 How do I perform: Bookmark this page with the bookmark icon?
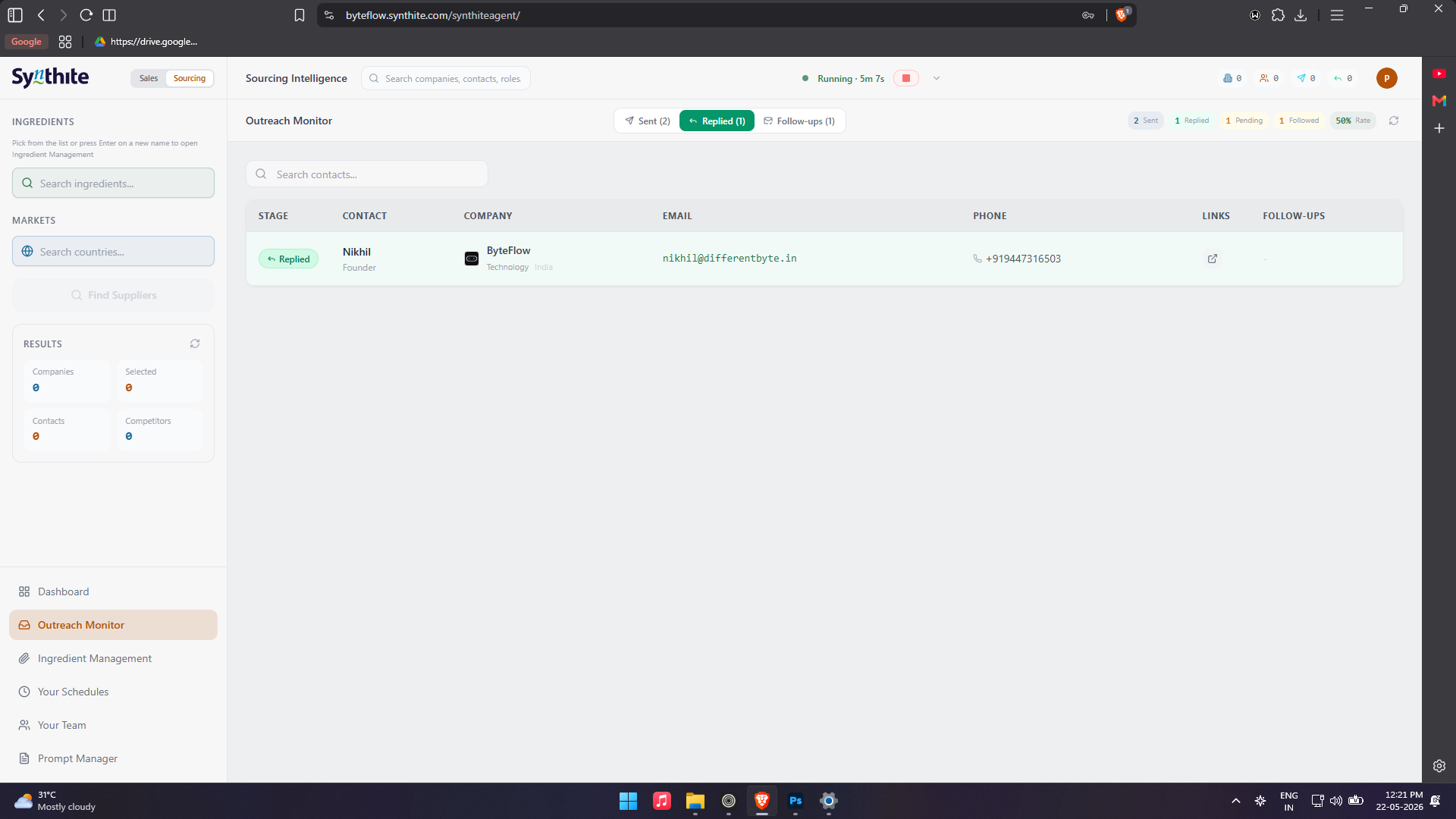[x=300, y=15]
